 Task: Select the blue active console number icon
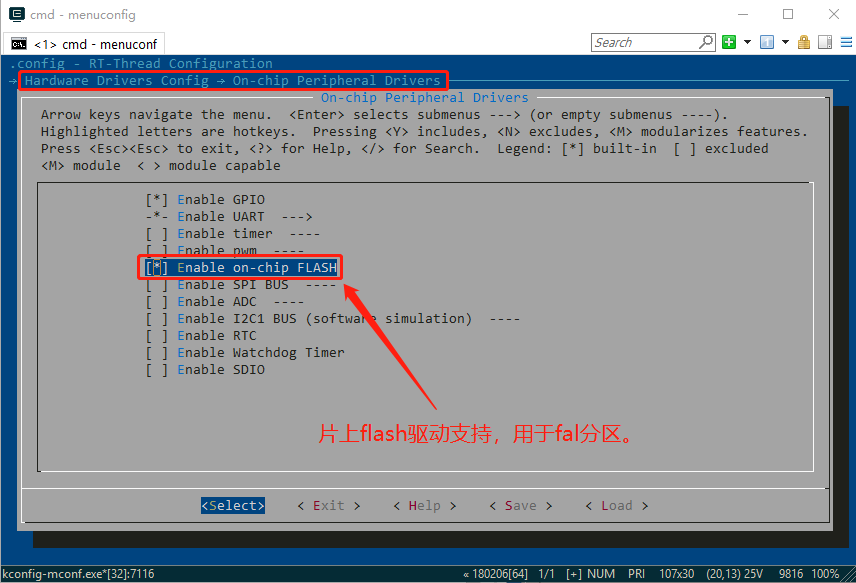765,42
